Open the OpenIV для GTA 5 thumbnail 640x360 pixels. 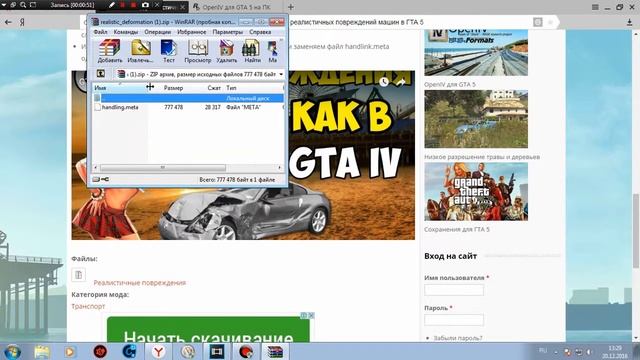tap(476, 52)
